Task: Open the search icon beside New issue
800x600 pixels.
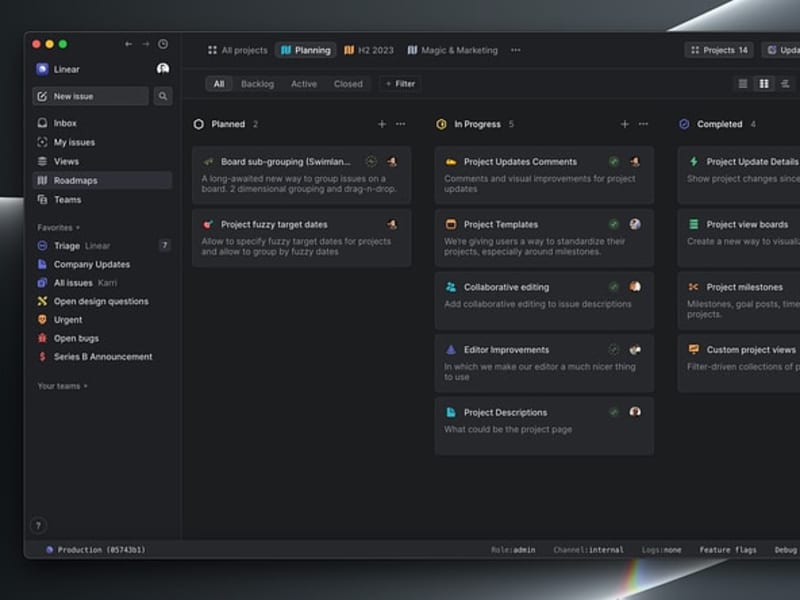Action: pos(163,96)
